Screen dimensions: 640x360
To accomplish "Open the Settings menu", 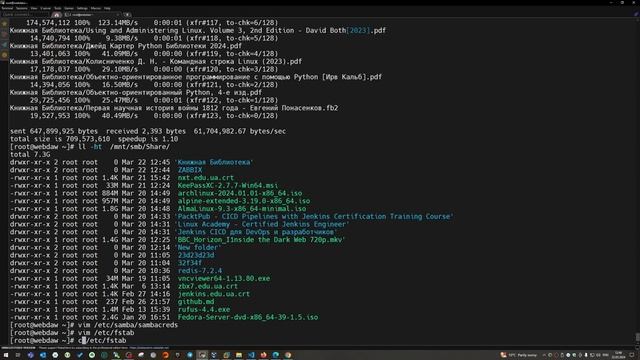I will pos(82,8).
